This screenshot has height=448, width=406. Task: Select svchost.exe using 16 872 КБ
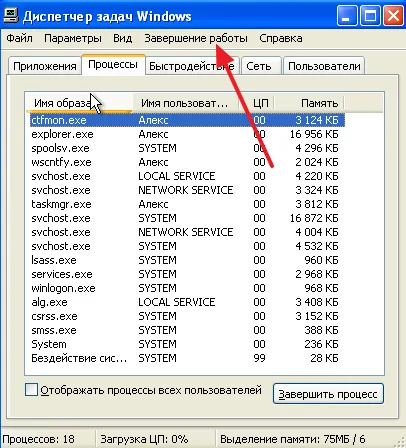click(x=187, y=218)
